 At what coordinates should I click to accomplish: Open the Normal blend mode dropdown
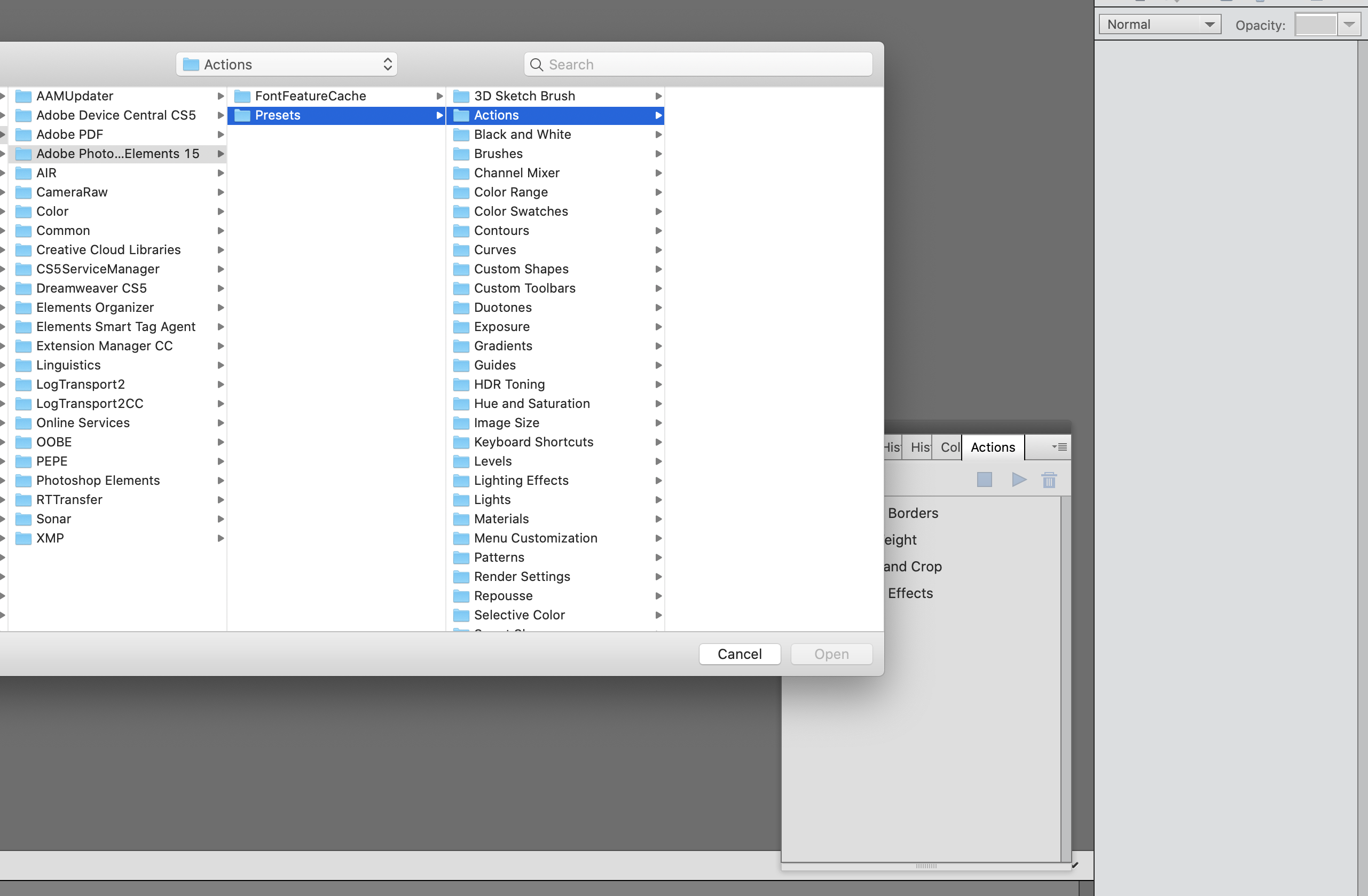pos(1159,24)
